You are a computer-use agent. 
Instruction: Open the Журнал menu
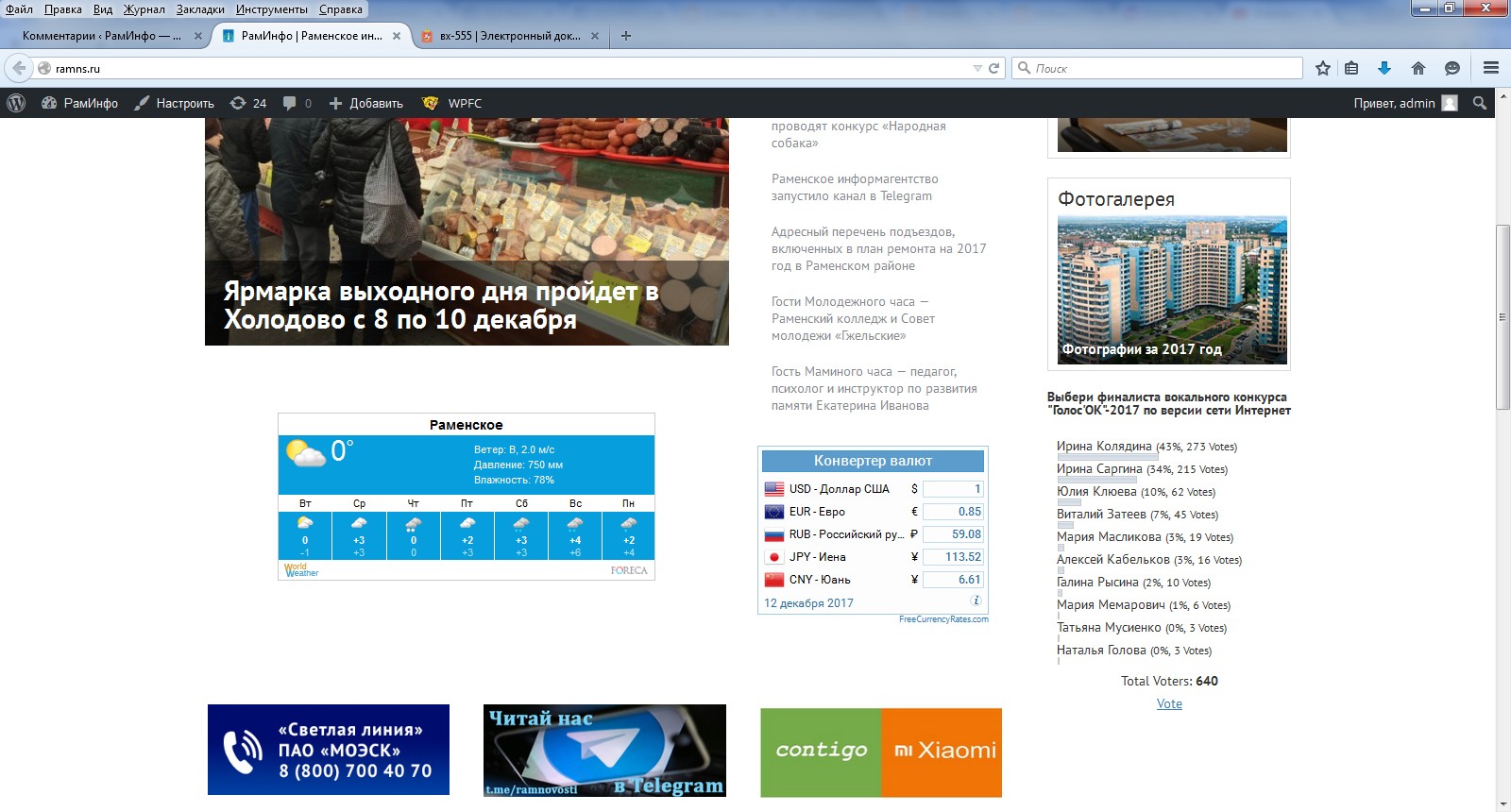click(x=144, y=9)
